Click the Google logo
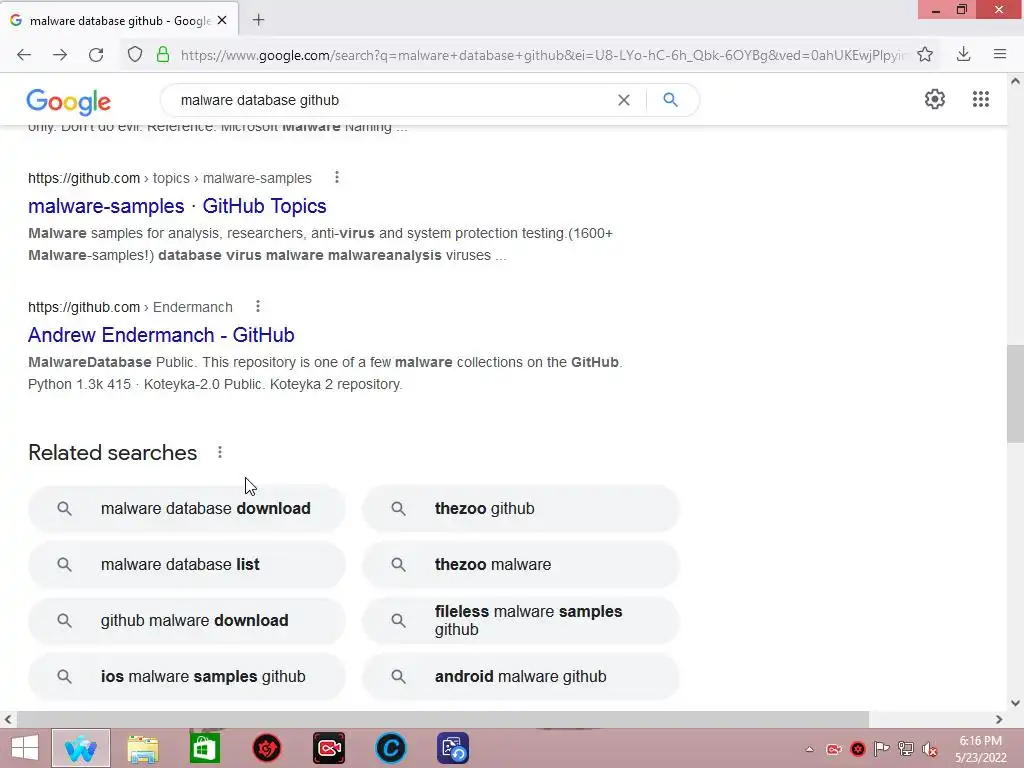 [69, 101]
